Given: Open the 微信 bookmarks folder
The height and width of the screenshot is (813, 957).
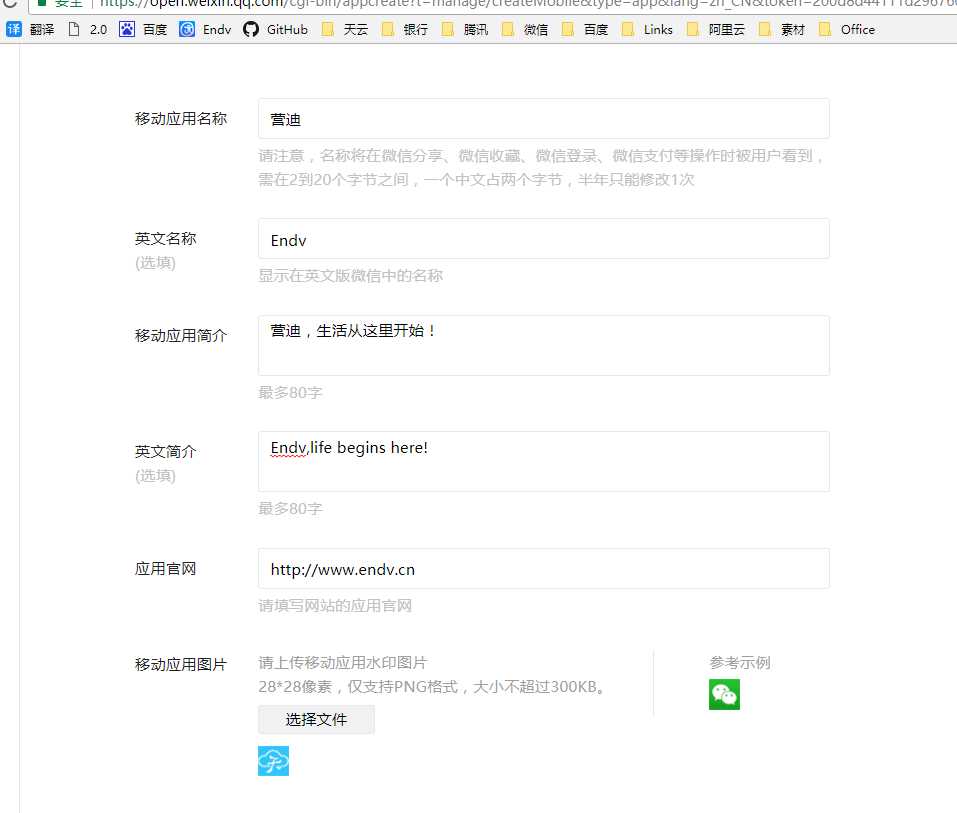Looking at the screenshot, I should [x=525, y=29].
